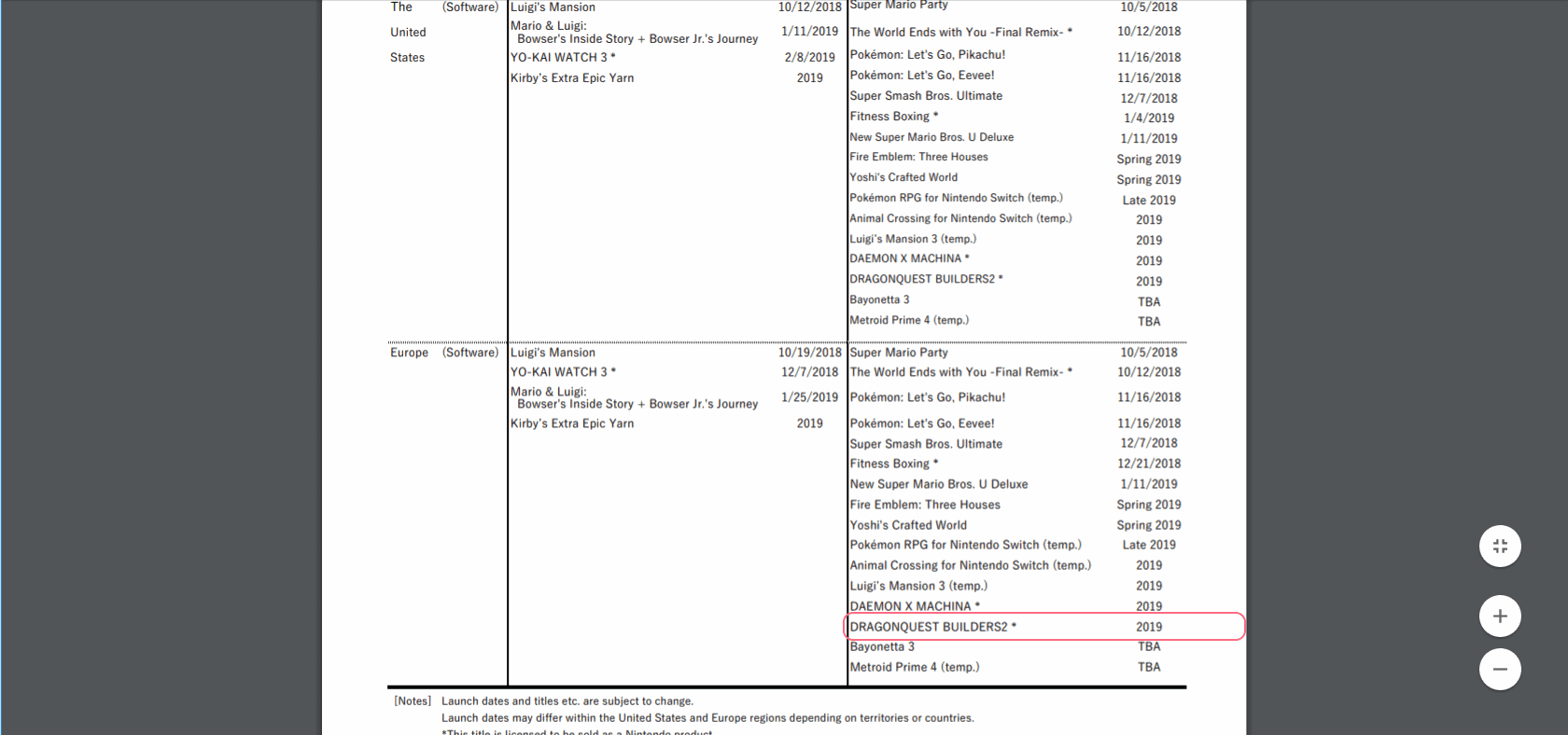Screen dimensions: 1568x735
Task: Click the date 12/21/2018 beside Fitness Boxing
Action: pos(1149,464)
